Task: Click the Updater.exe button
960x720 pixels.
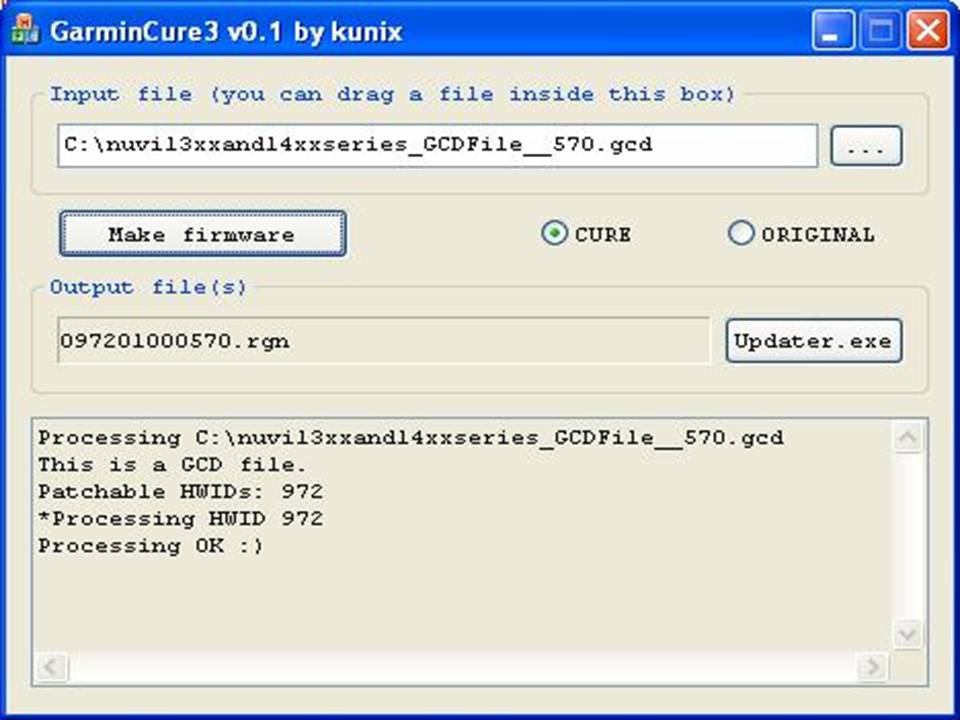Action: click(814, 340)
